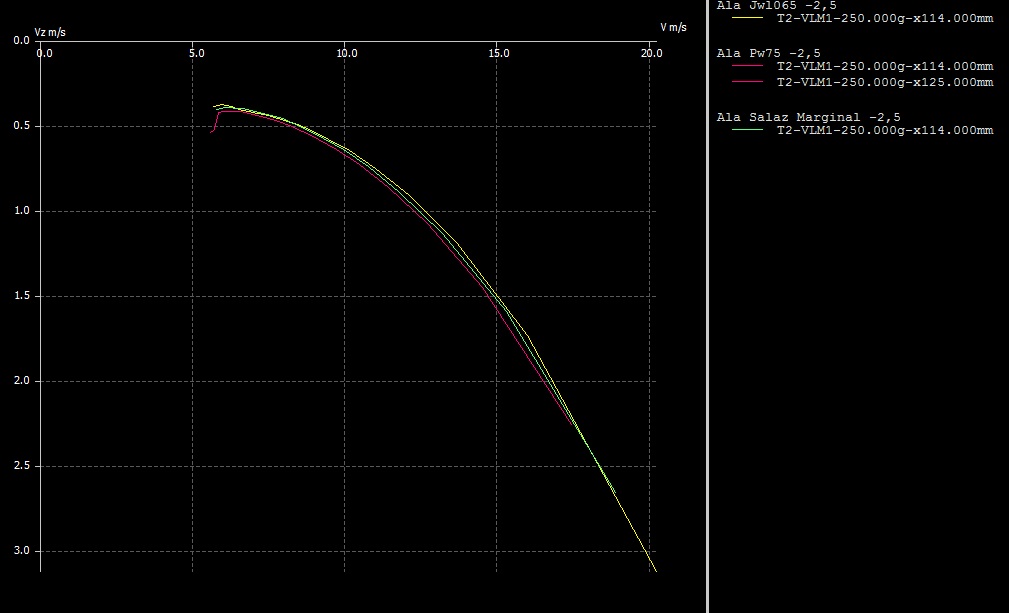Click the 0.0 origin label on the Vz axis
Image resolution: width=1009 pixels, height=613 pixels.
[x=21, y=41]
